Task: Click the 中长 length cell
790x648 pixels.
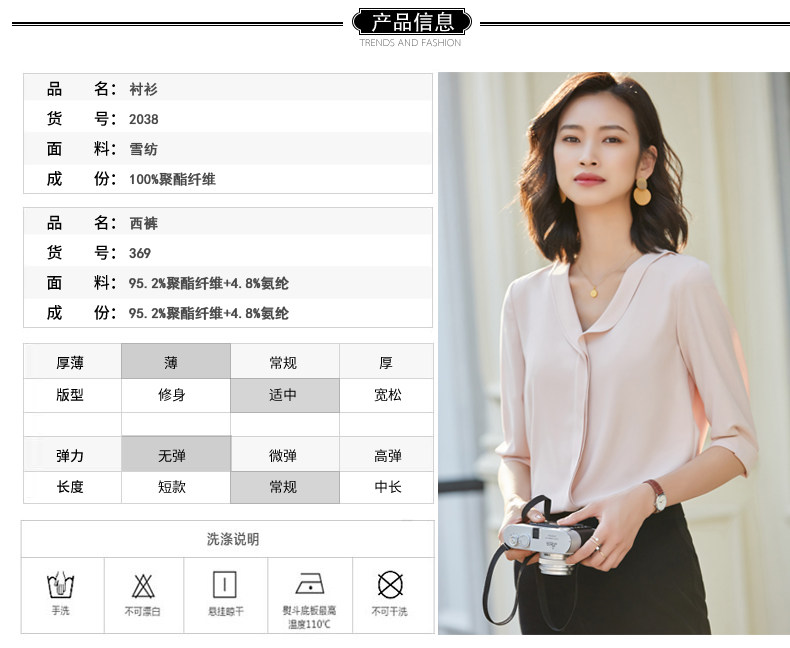Action: click(387, 487)
